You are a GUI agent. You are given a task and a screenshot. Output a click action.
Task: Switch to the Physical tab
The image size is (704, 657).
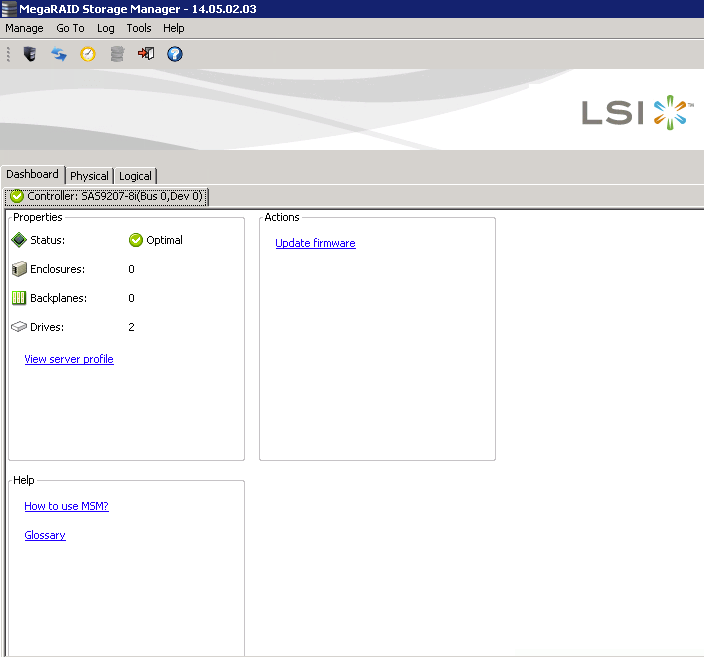click(89, 176)
